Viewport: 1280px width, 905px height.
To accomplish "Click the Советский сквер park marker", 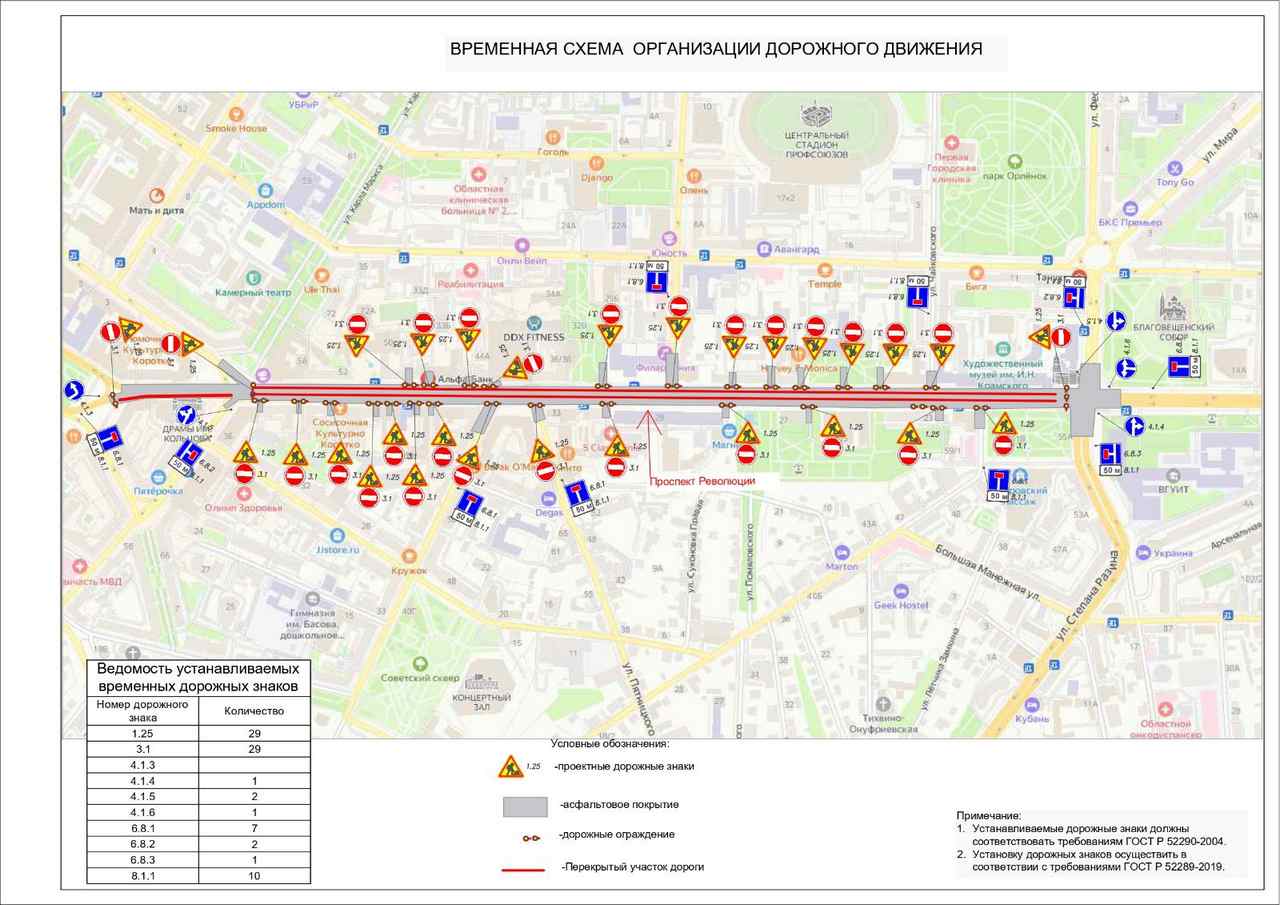I will 418,662.
